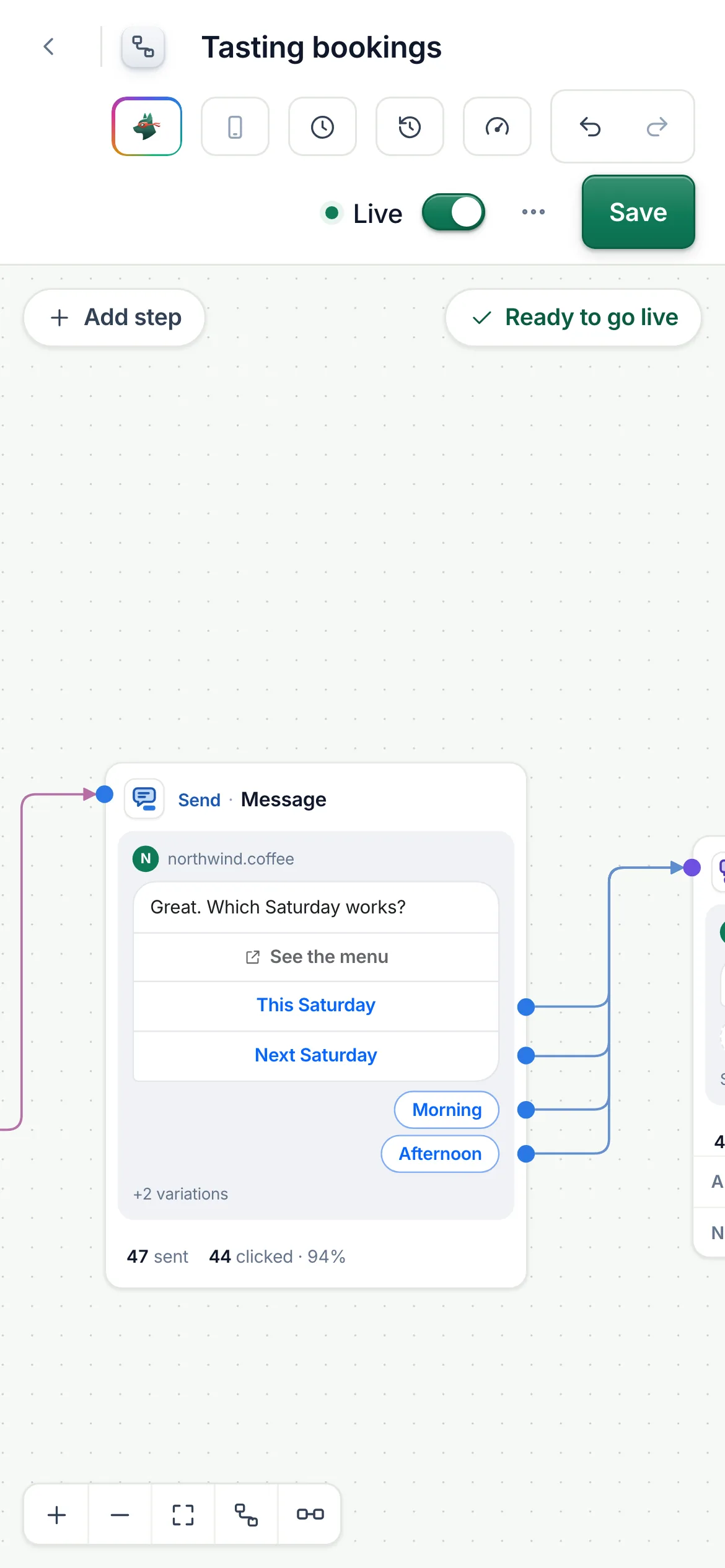Expand the +2 variations text
This screenshot has height=1568, width=725.
click(x=180, y=1194)
